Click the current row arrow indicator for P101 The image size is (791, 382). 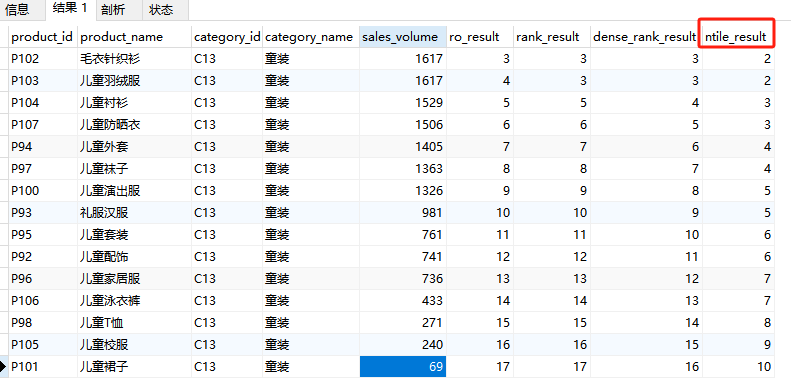(4, 366)
